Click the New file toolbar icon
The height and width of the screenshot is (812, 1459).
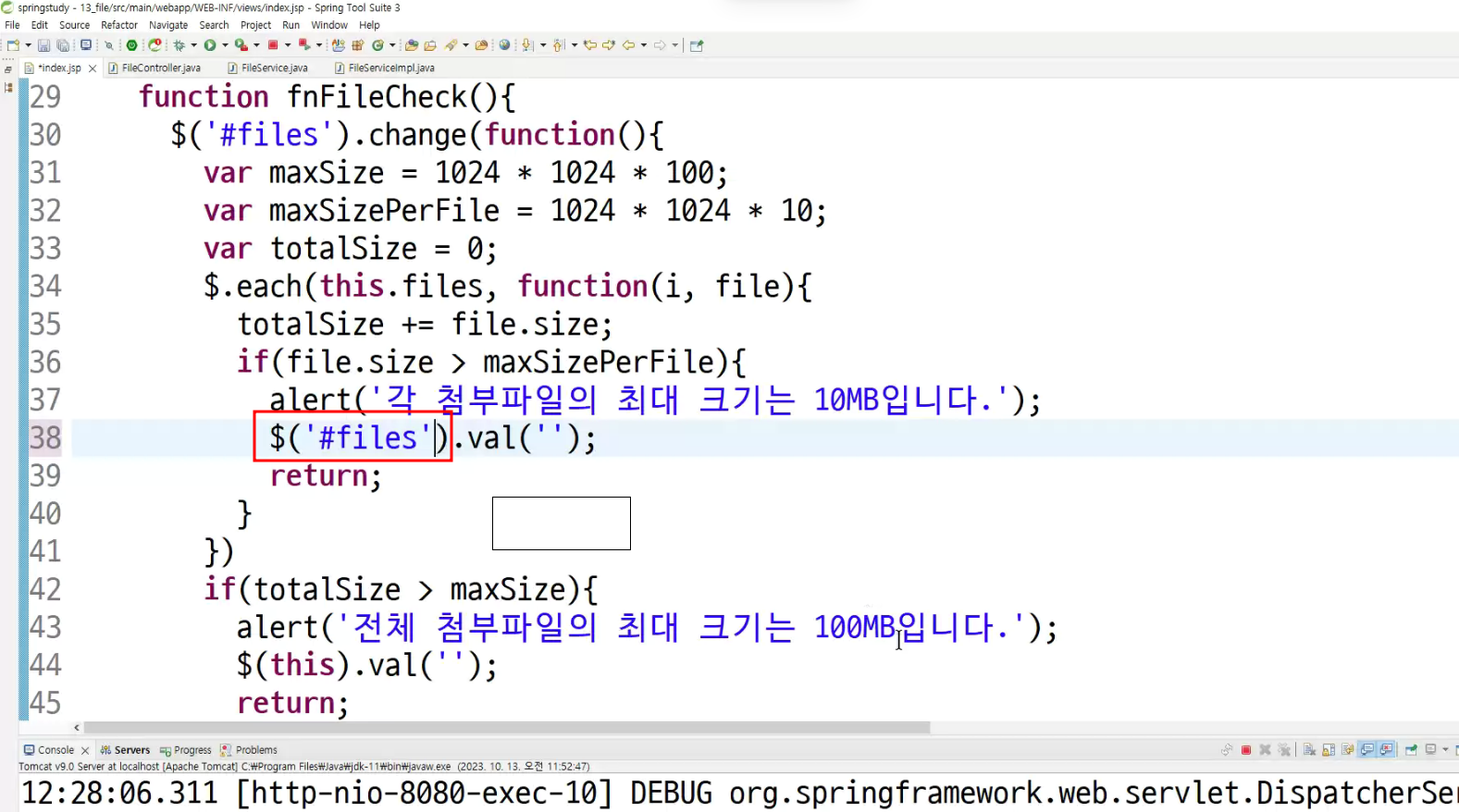click(x=13, y=44)
